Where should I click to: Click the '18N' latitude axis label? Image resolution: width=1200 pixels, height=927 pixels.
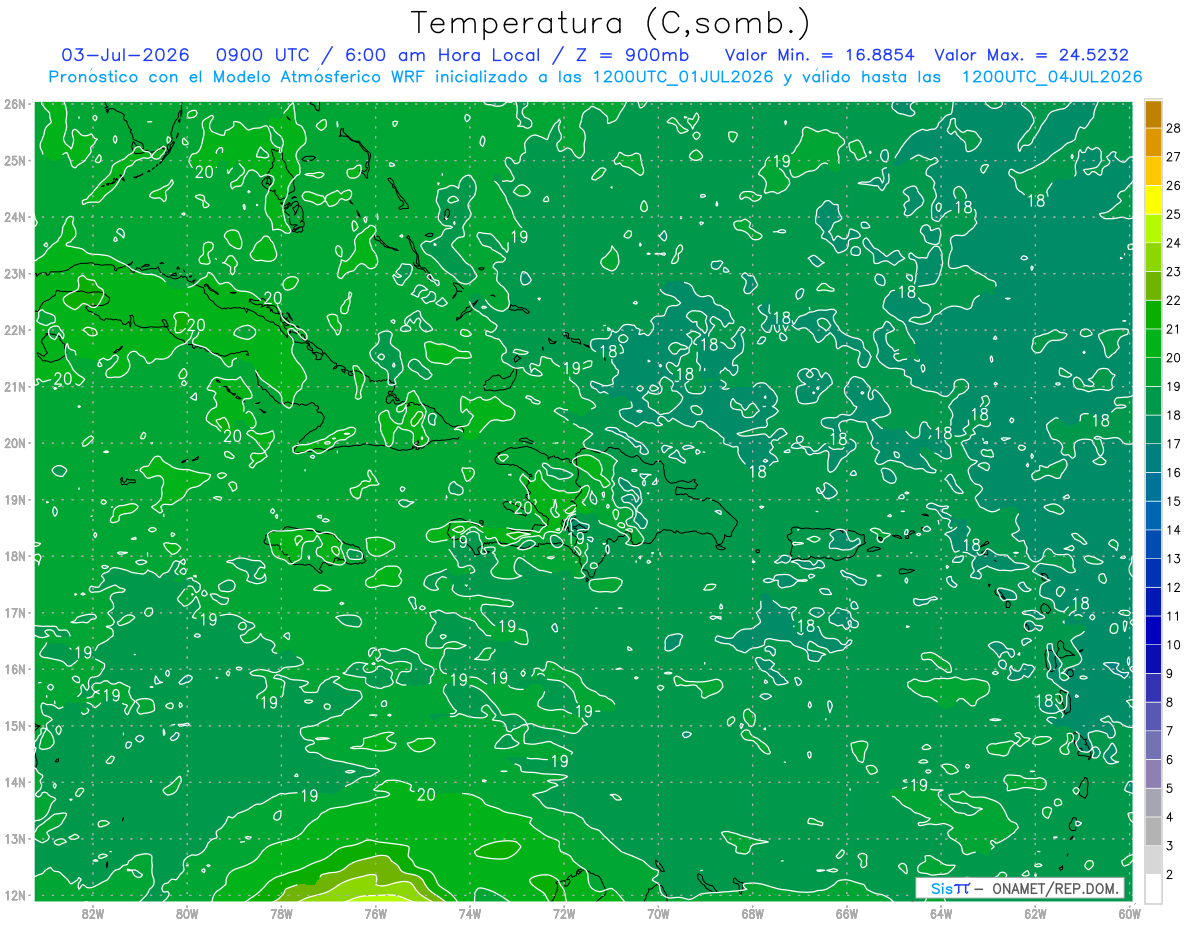pyautogui.click(x=14, y=556)
